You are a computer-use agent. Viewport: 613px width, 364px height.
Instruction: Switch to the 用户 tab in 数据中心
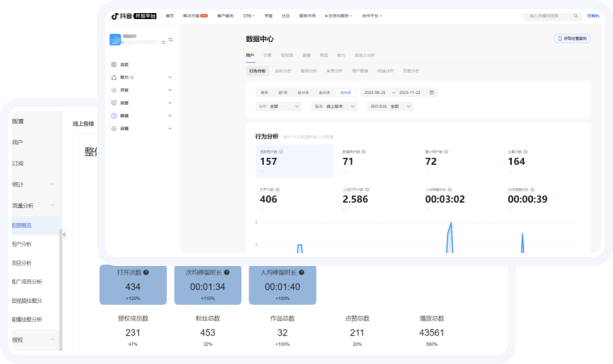pos(250,56)
